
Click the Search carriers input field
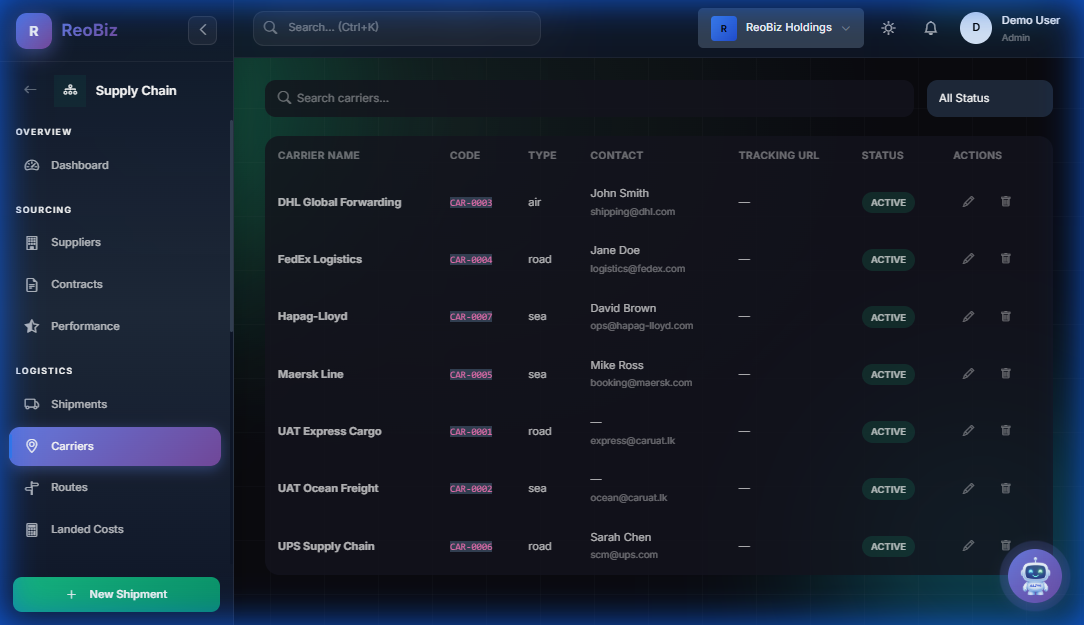click(589, 98)
